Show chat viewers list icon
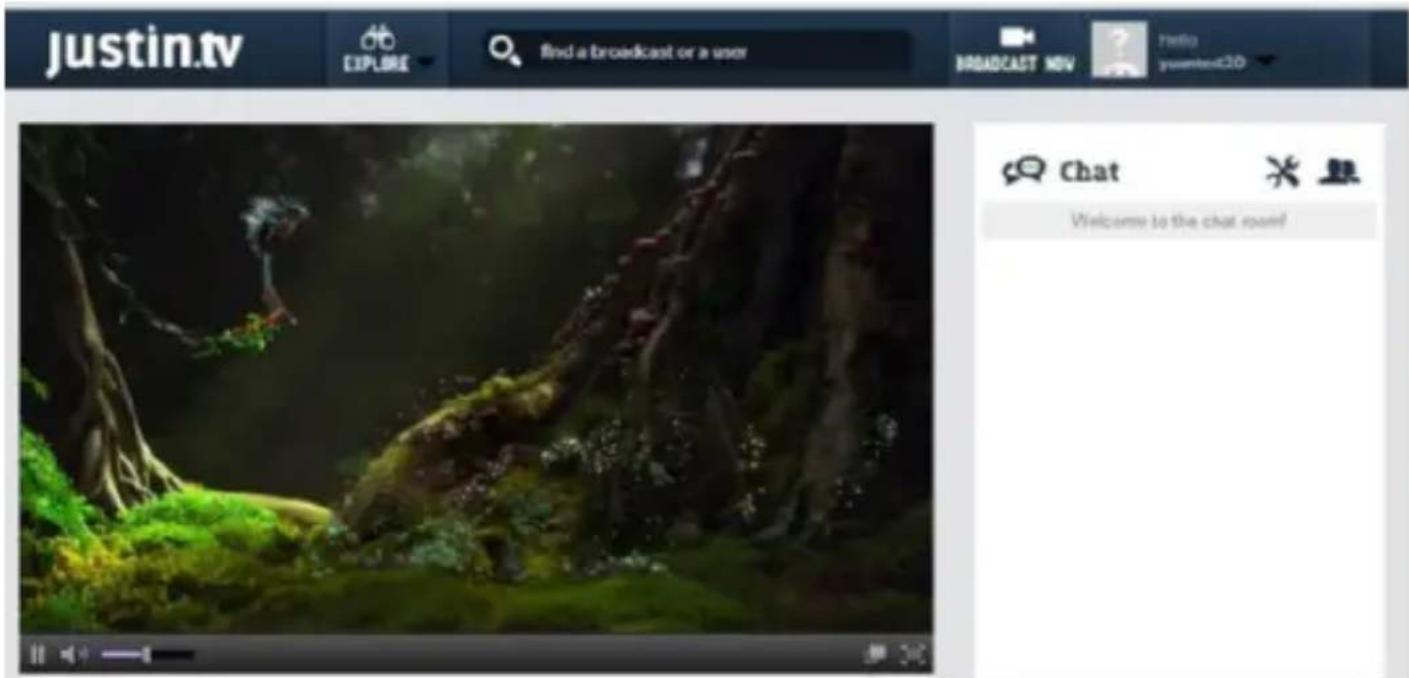The image size is (1409, 678). (1339, 172)
